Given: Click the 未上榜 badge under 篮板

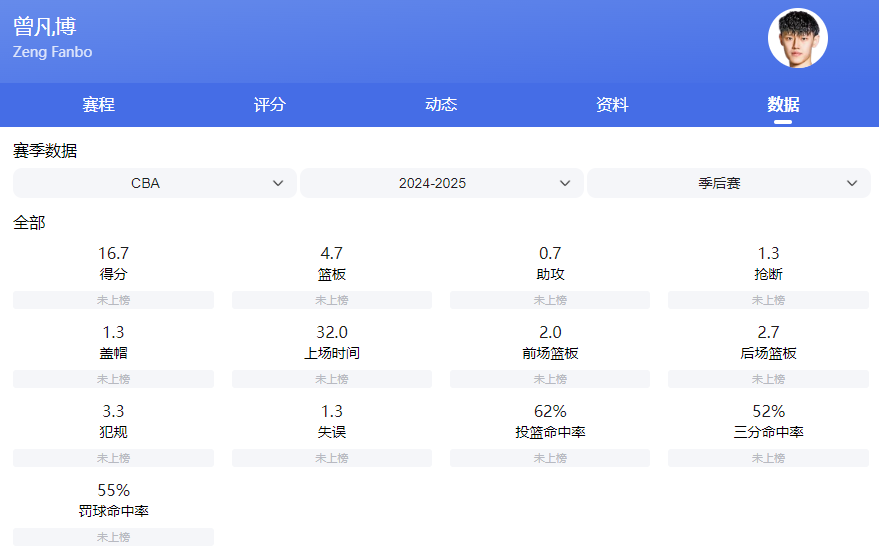Looking at the screenshot, I should [x=332, y=300].
